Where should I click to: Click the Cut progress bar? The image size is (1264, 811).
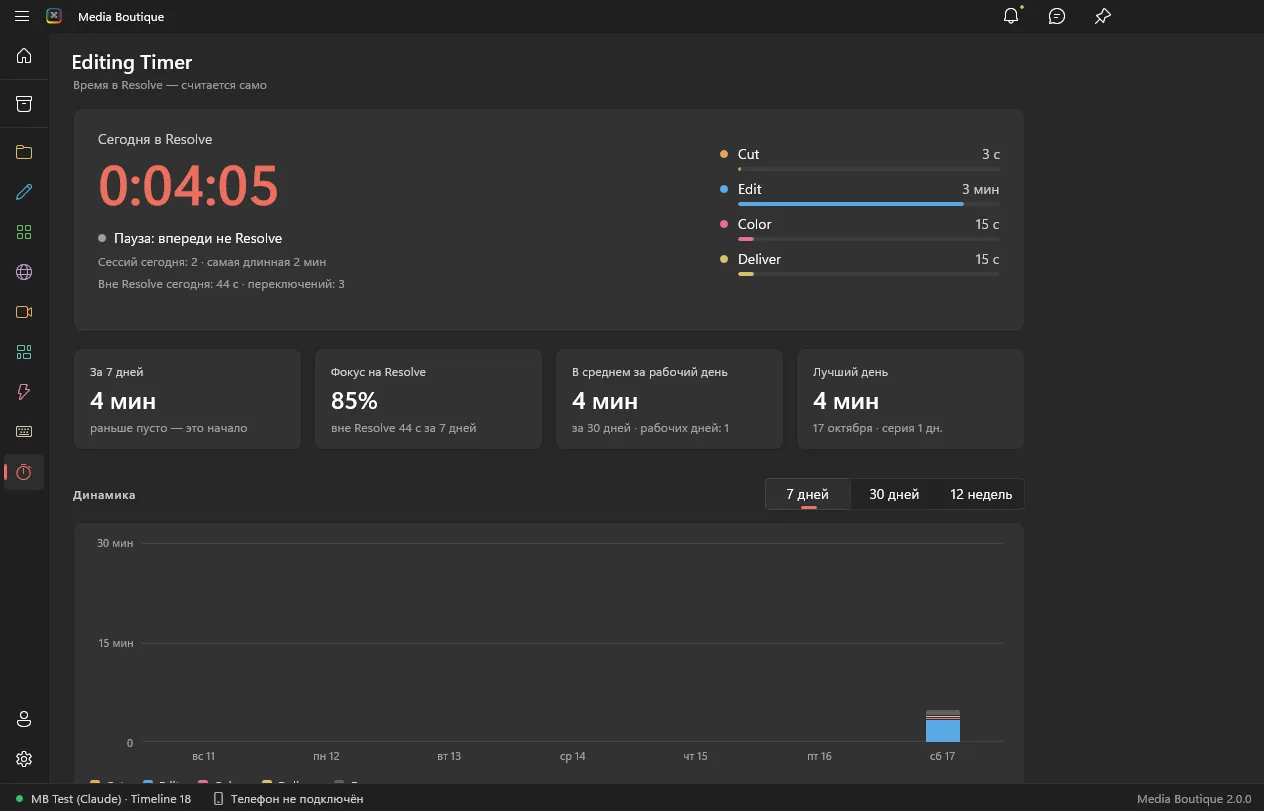pyautogui.click(x=868, y=169)
